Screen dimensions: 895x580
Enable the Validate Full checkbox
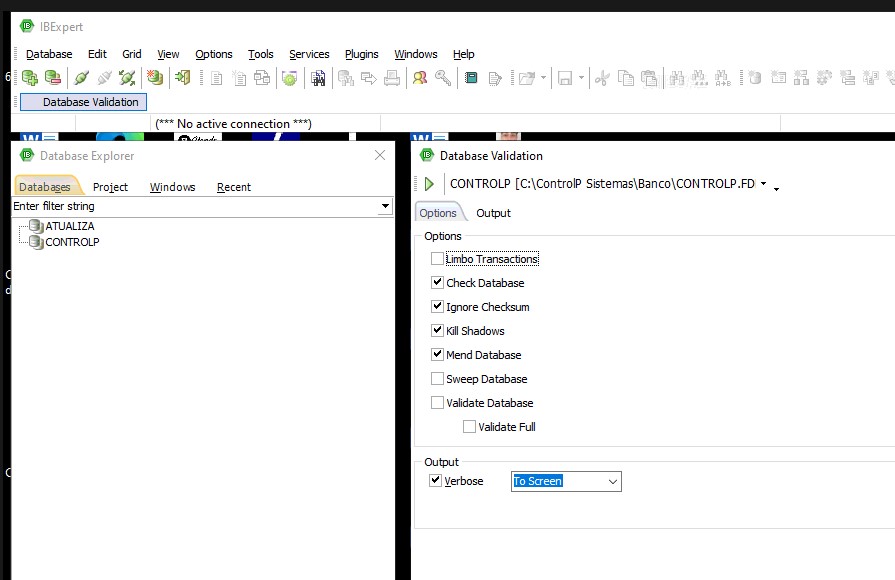pos(469,426)
